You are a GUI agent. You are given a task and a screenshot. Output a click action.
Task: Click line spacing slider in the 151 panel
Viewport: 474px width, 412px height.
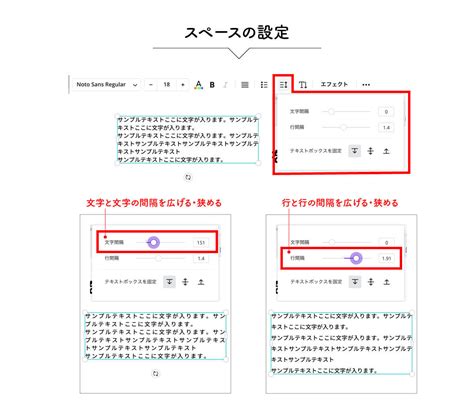160,258
